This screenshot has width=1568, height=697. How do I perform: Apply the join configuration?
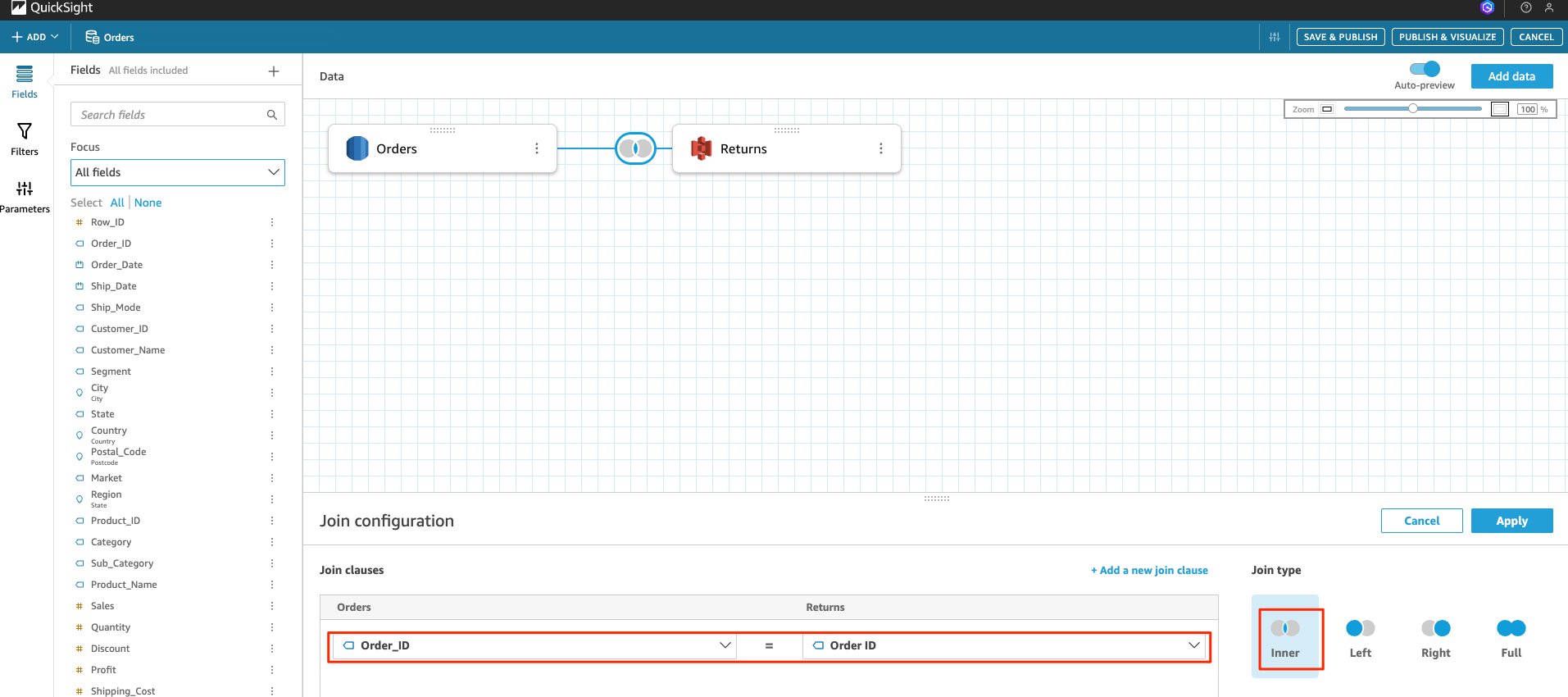click(x=1511, y=521)
